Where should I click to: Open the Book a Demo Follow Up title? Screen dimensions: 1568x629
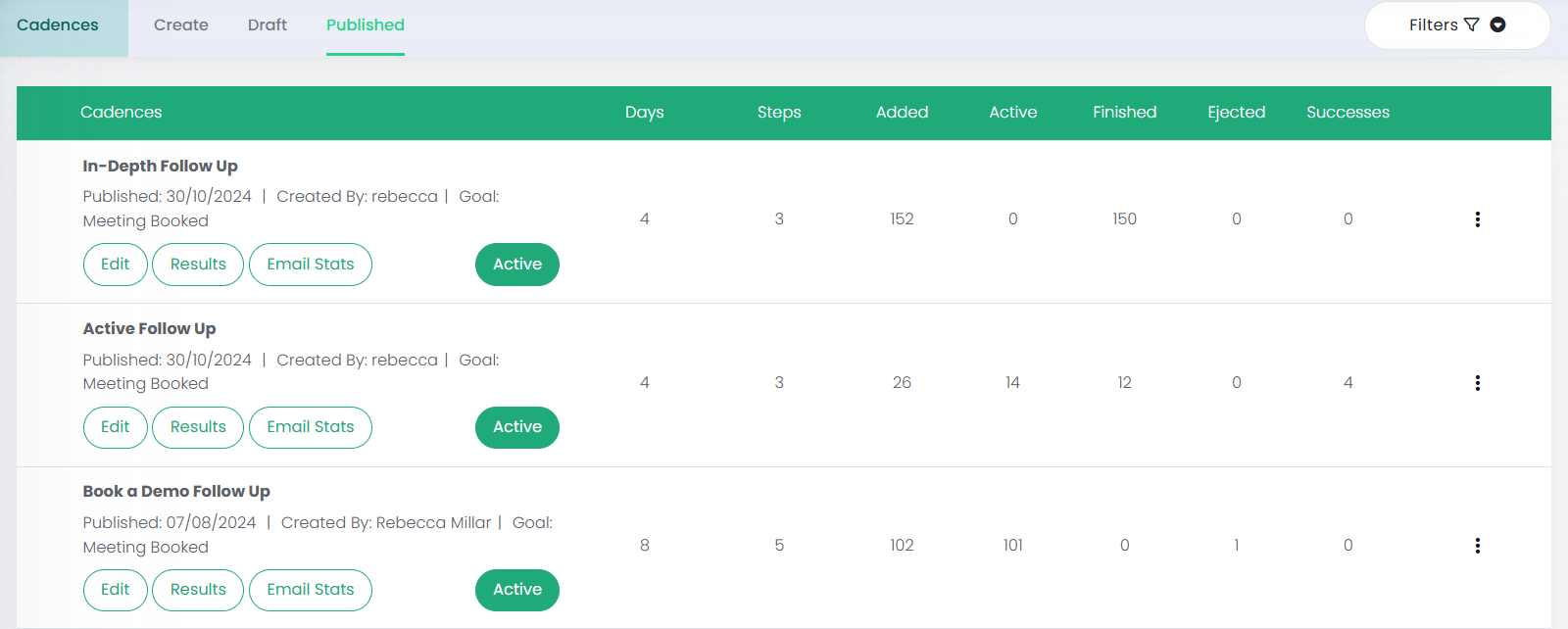[x=176, y=492]
